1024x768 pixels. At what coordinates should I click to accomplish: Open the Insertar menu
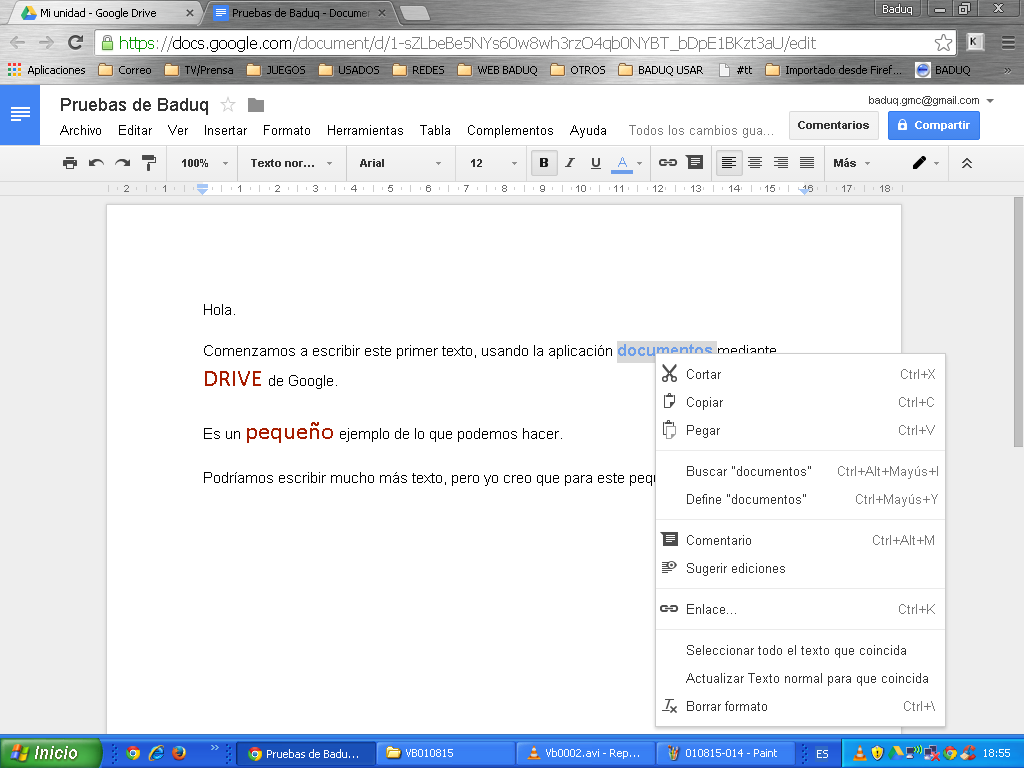pyautogui.click(x=225, y=131)
